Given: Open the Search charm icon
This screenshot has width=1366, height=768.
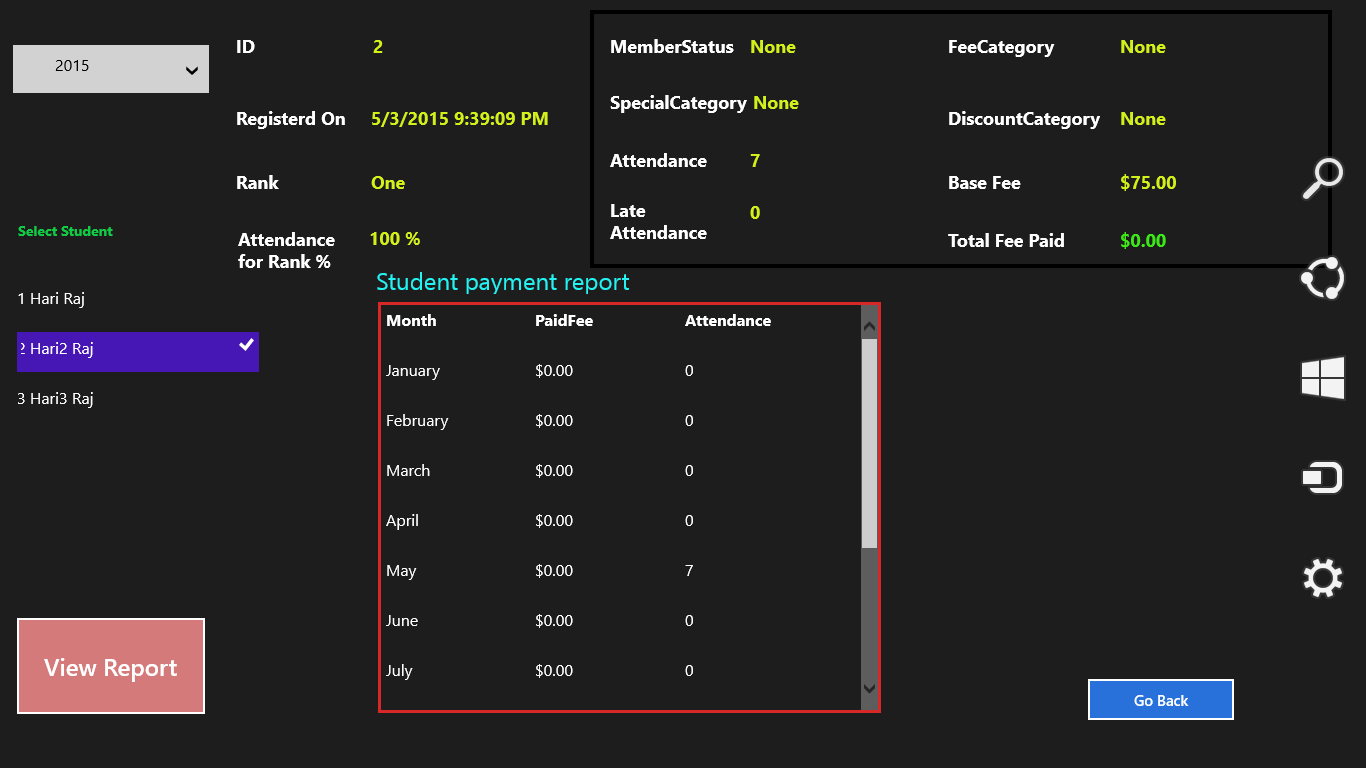Looking at the screenshot, I should tap(1322, 179).
